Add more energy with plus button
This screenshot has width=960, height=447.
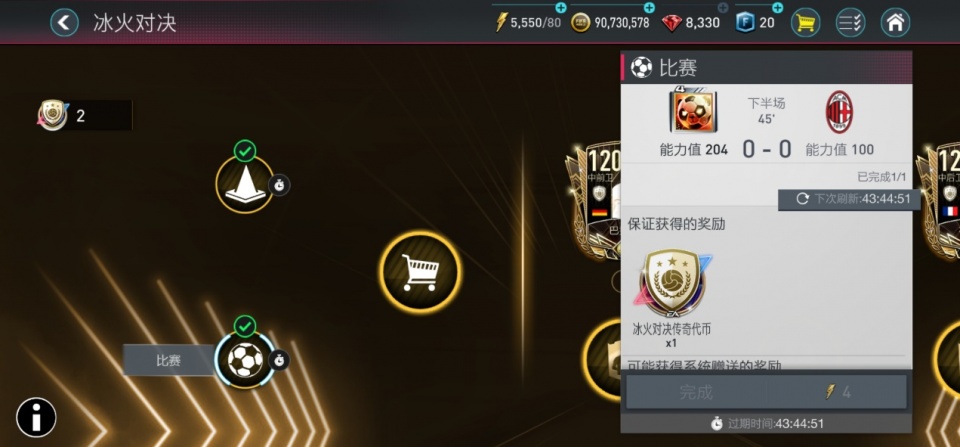click(x=560, y=7)
